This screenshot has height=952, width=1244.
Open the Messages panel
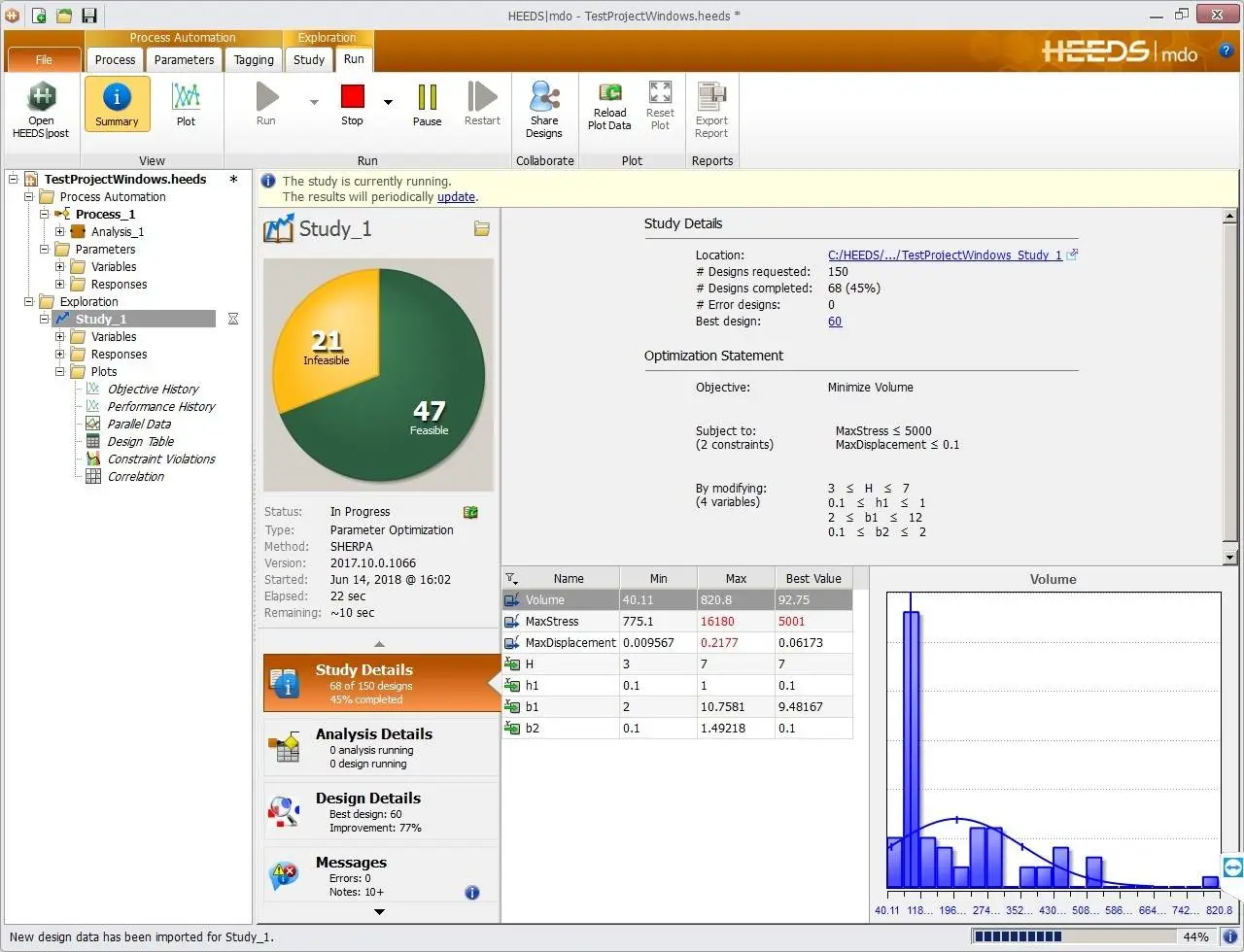(380, 875)
